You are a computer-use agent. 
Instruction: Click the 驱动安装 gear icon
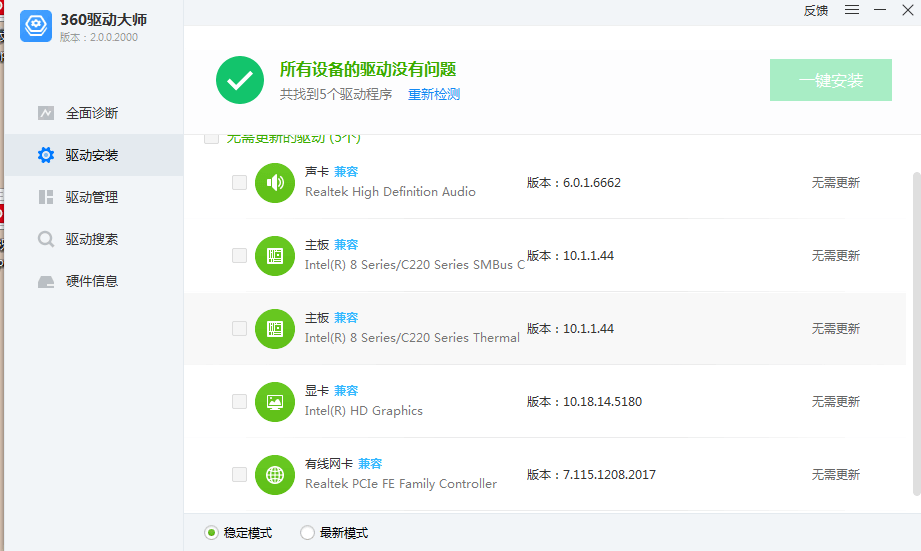(x=46, y=155)
